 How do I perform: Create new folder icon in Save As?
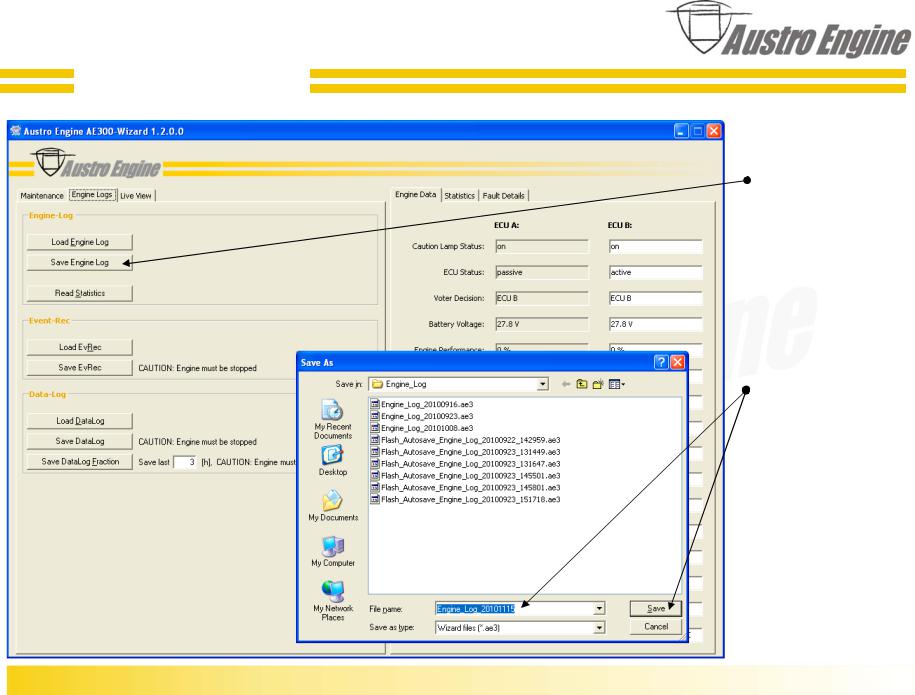598,384
